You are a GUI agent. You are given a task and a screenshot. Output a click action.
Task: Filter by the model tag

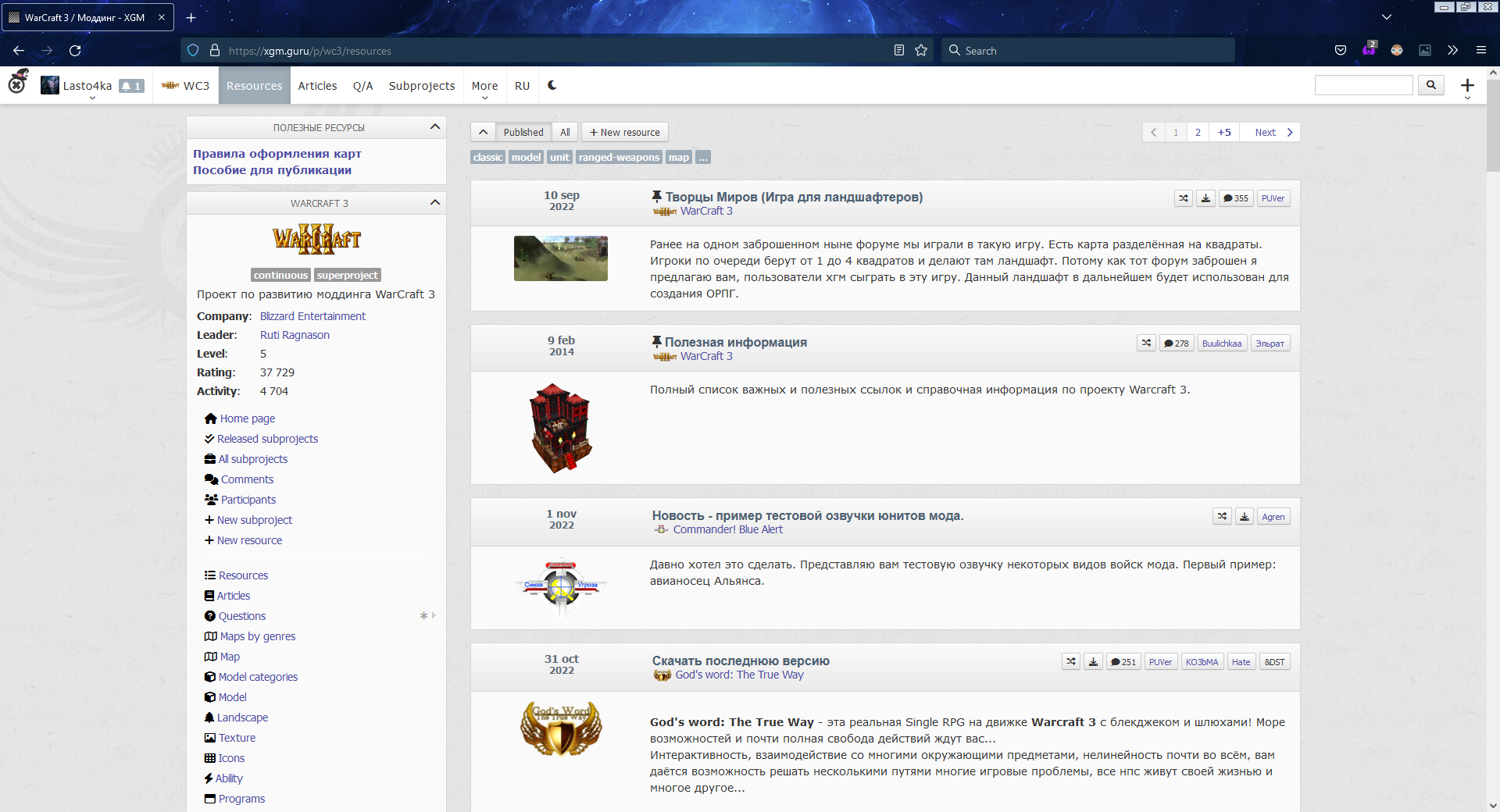[526, 157]
